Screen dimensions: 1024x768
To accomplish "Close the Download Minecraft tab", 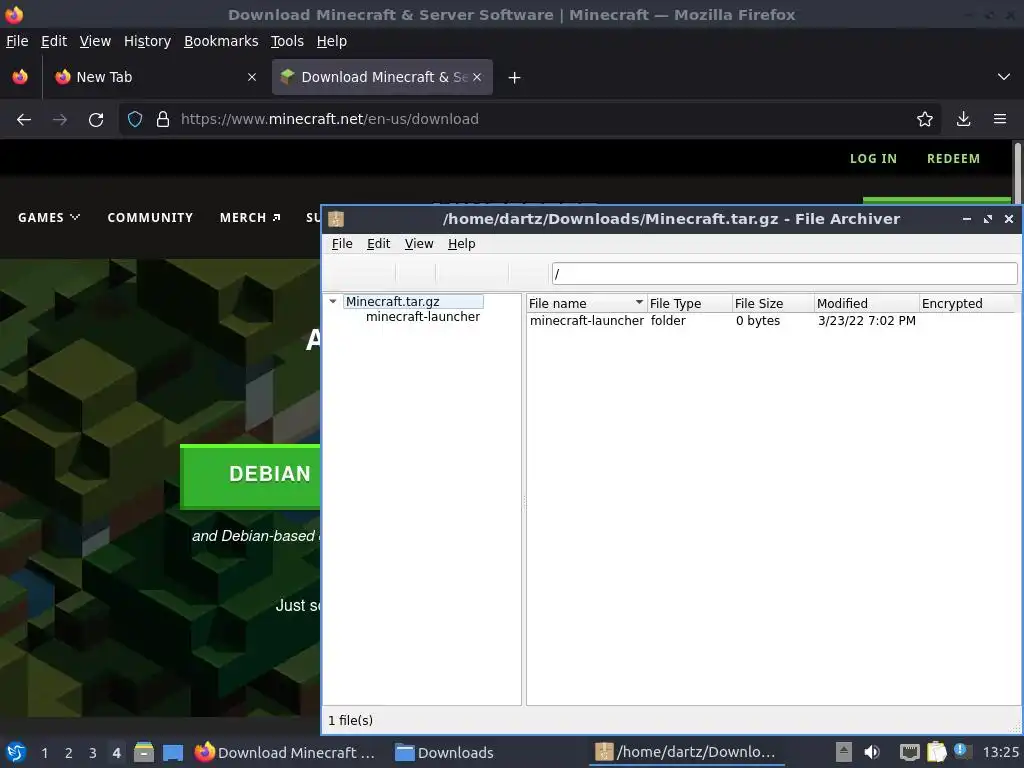I will click(477, 77).
